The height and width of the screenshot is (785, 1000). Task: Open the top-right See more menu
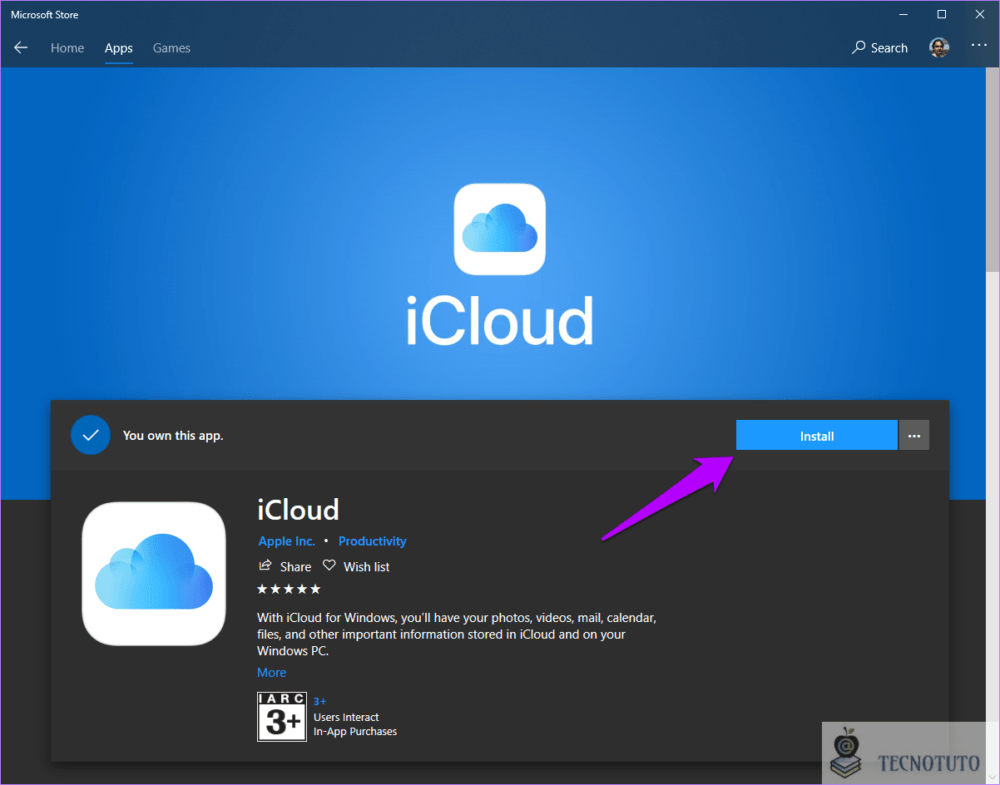[x=979, y=45]
